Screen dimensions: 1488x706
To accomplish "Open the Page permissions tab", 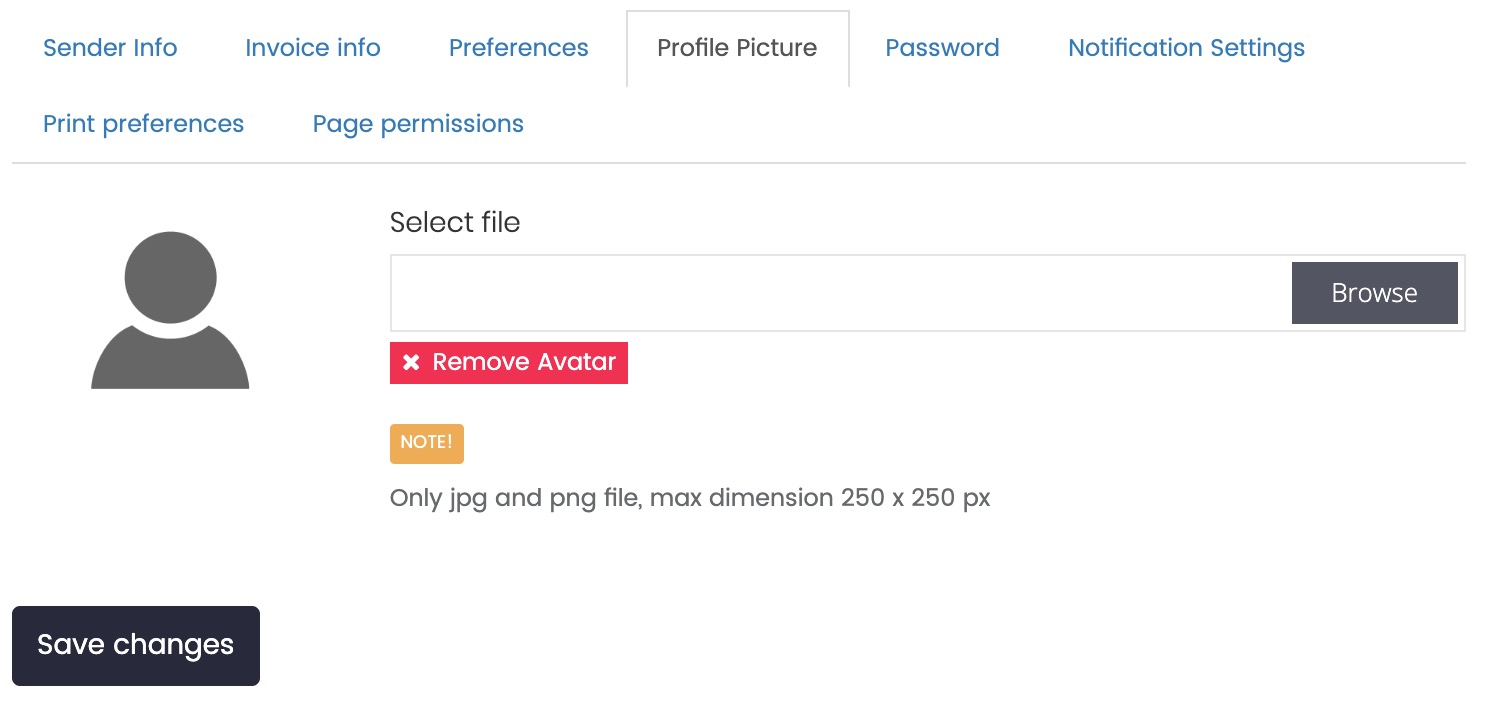I will pyautogui.click(x=418, y=124).
